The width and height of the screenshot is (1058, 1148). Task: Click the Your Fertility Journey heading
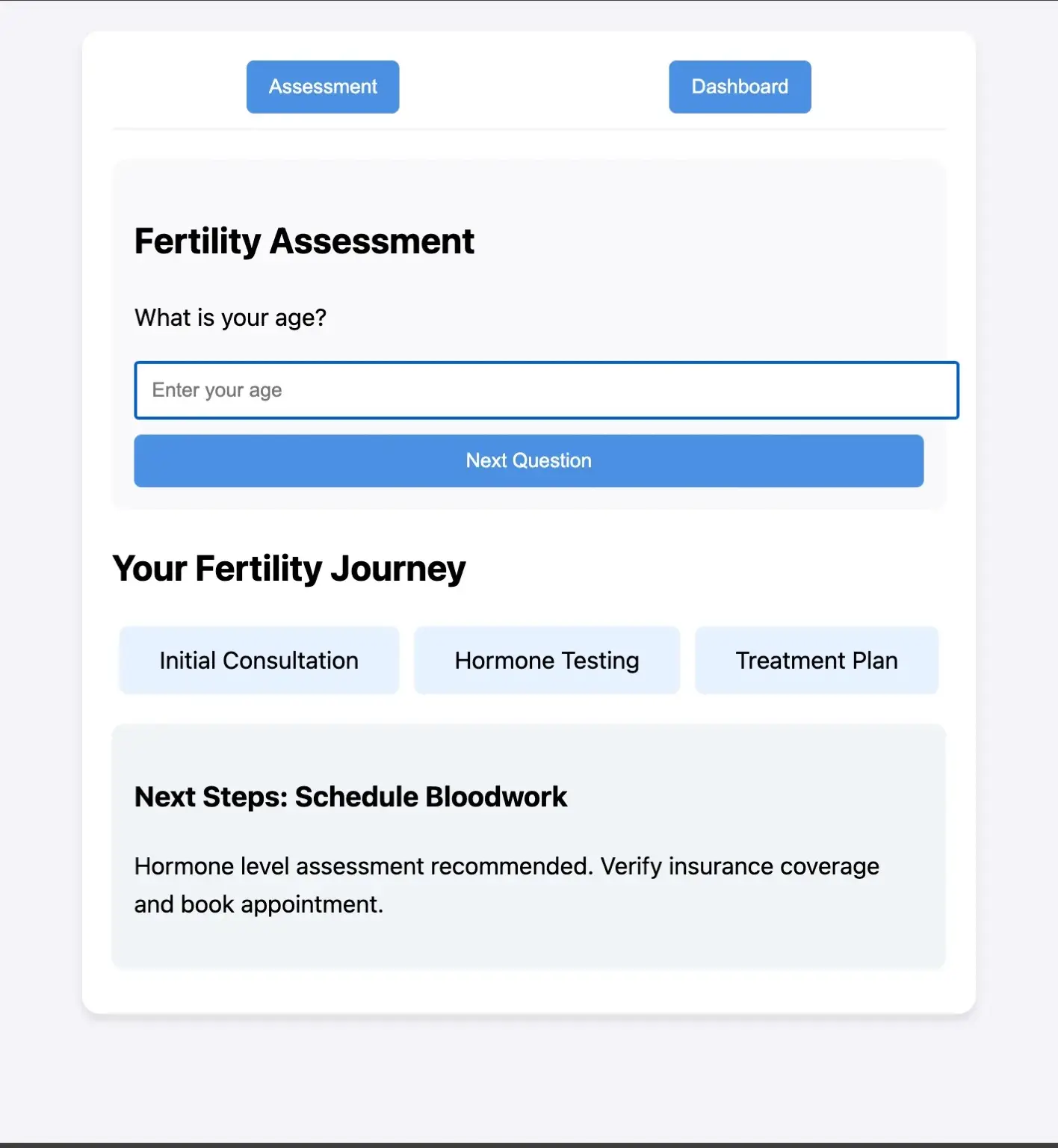pyautogui.click(x=289, y=569)
